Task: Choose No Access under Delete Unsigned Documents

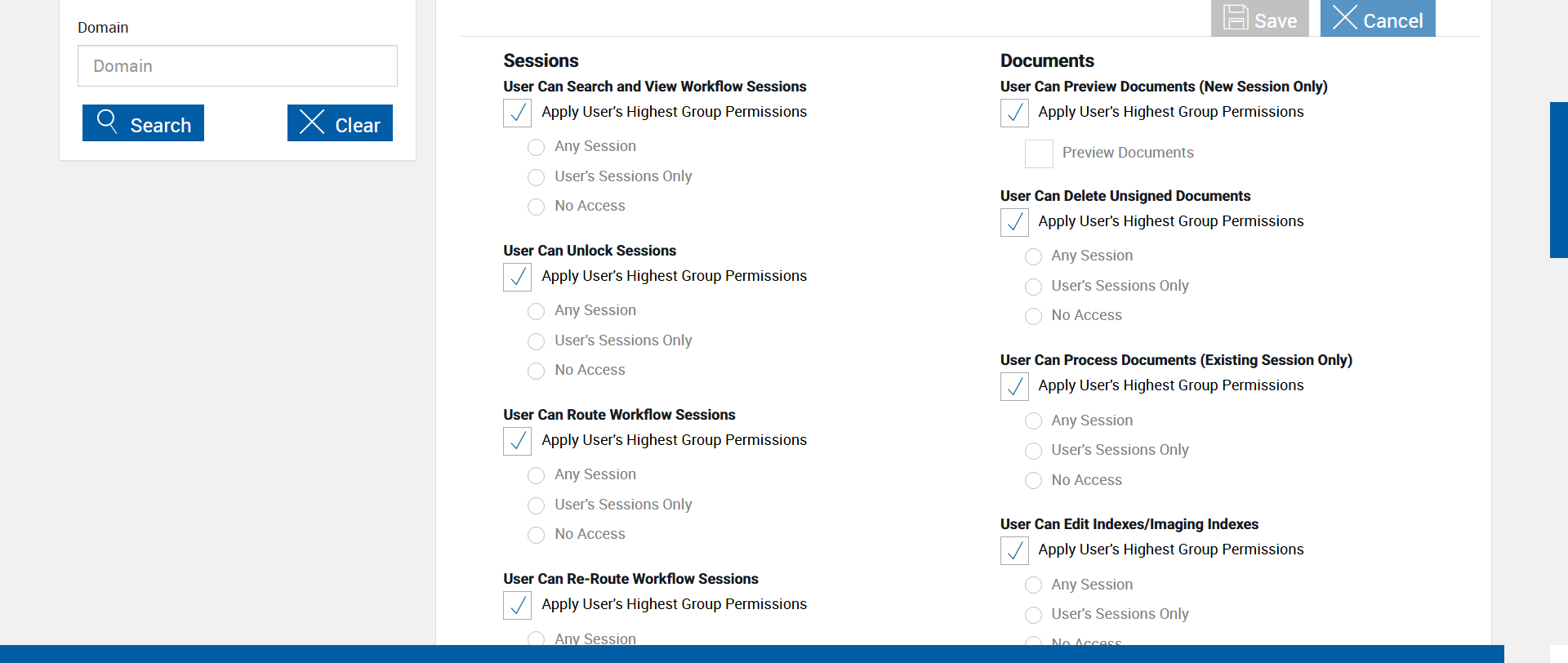Action: pos(1033,316)
